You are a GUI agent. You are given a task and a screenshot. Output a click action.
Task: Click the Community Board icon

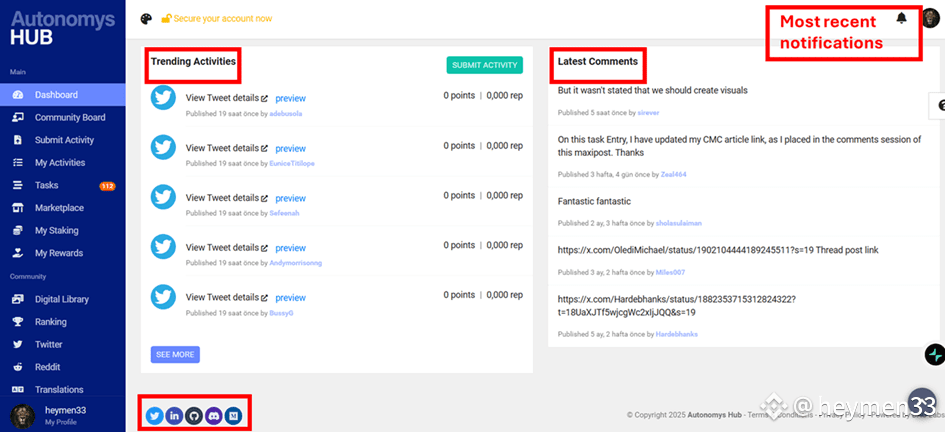[x=17, y=117]
